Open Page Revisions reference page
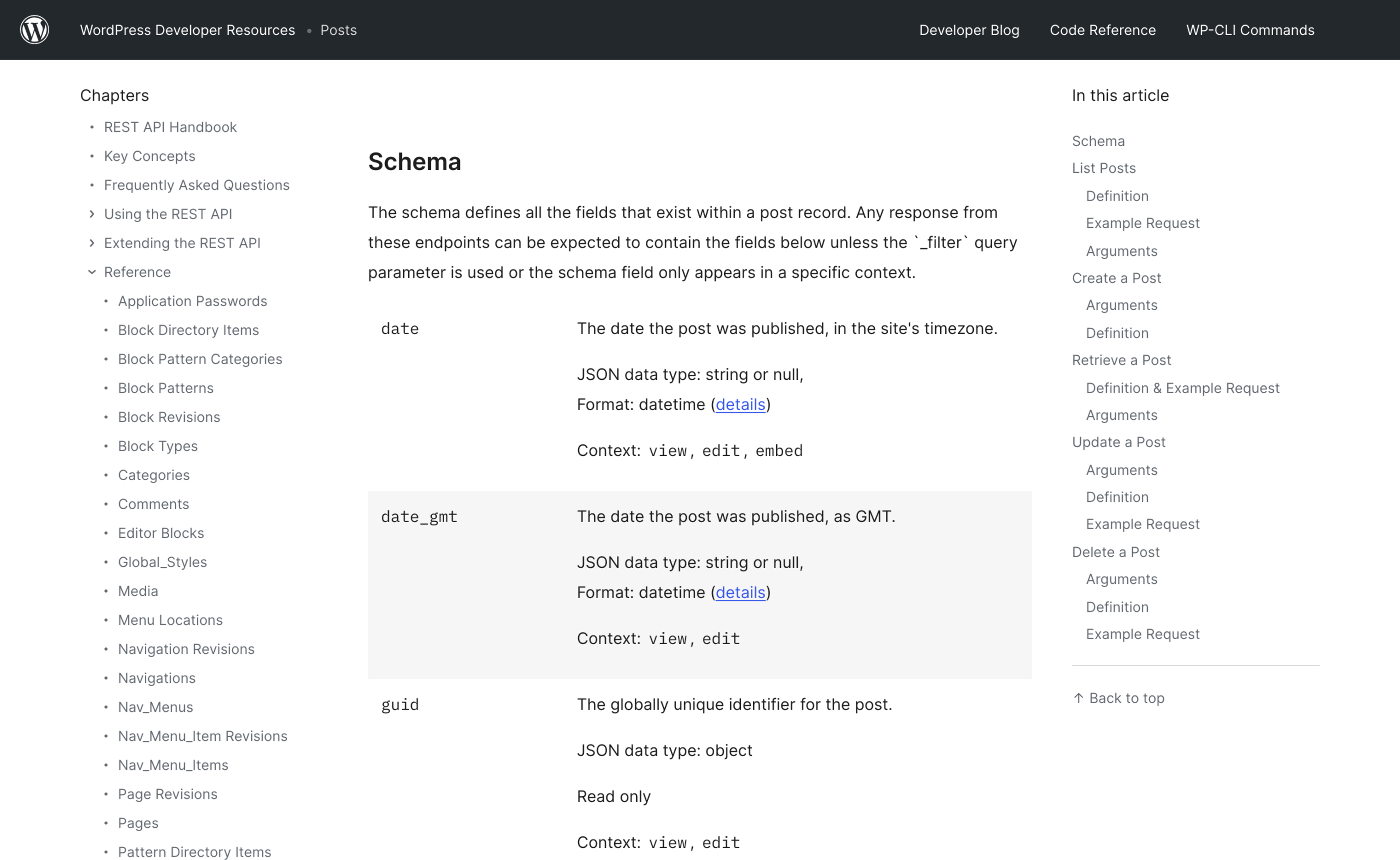The image size is (1400, 860). point(167,794)
